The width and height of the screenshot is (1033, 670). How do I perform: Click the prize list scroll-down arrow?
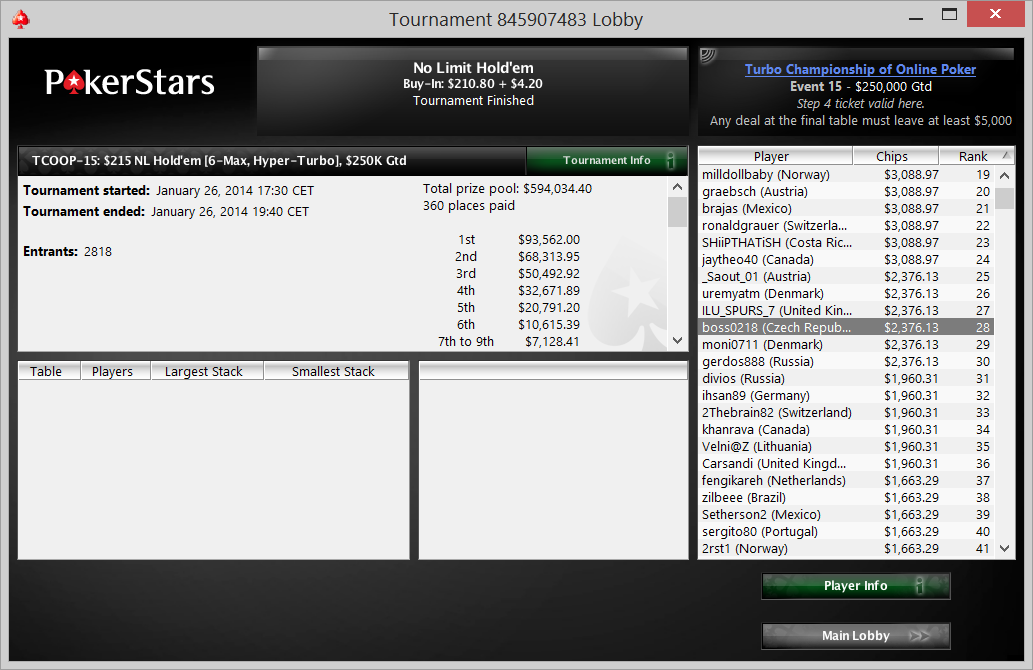point(678,340)
